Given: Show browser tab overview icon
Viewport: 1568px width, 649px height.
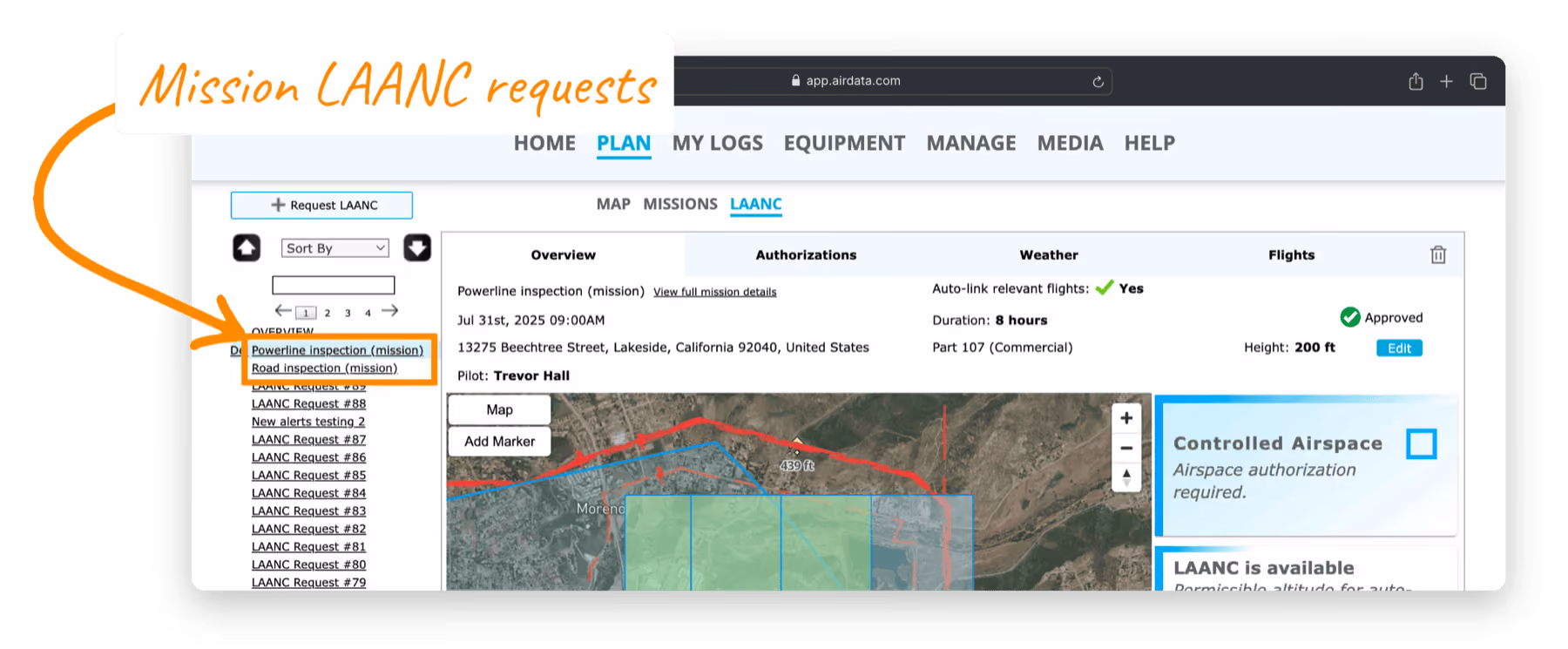Looking at the screenshot, I should click(x=1478, y=81).
